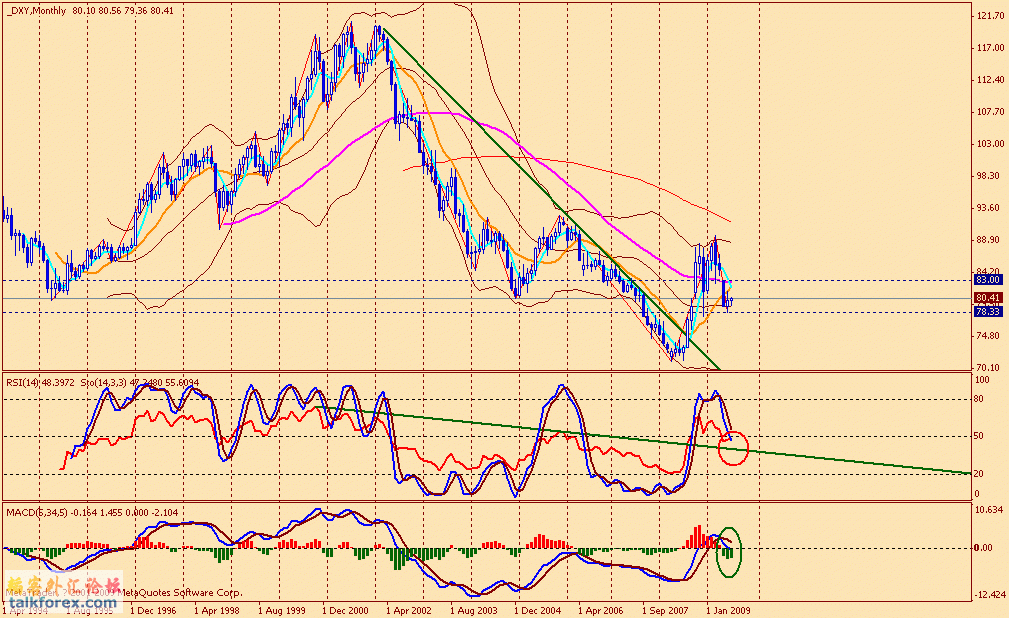
Task: Click the 1 Sep 2007 date label
Action: pos(665,610)
